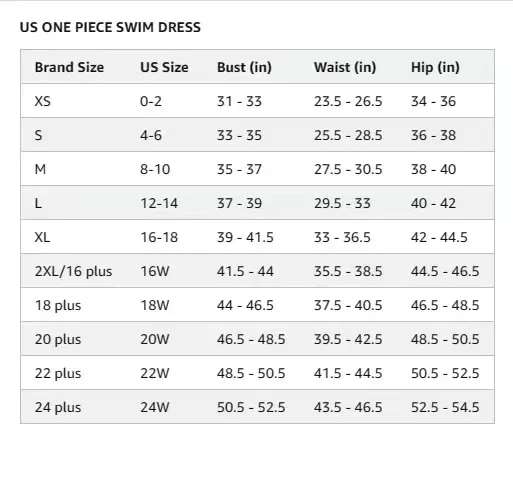The image size is (513, 477).
Task: Click the Hip (in) column header
Action: tap(435, 67)
